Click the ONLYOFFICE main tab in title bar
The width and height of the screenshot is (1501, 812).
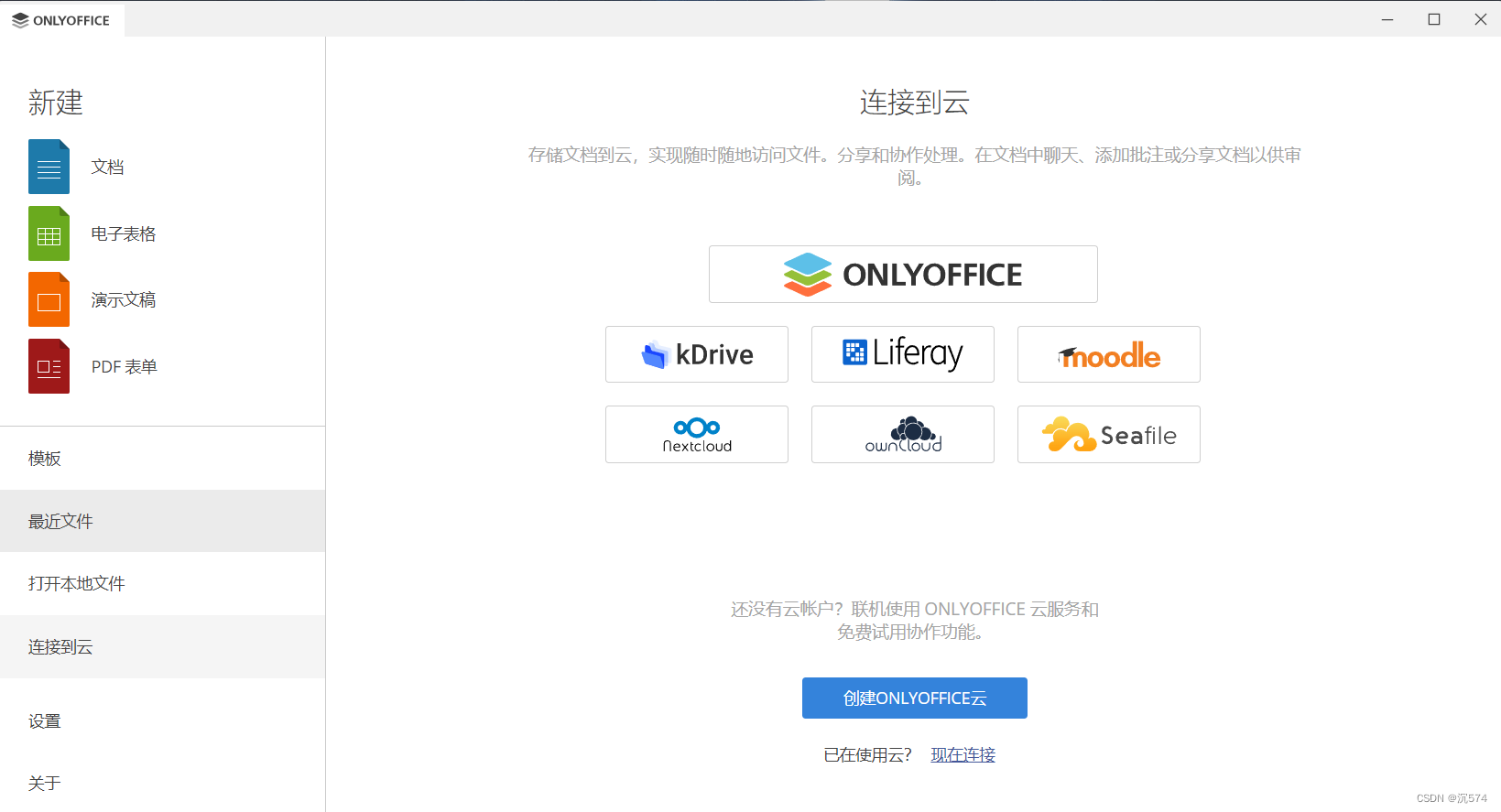tap(61, 19)
